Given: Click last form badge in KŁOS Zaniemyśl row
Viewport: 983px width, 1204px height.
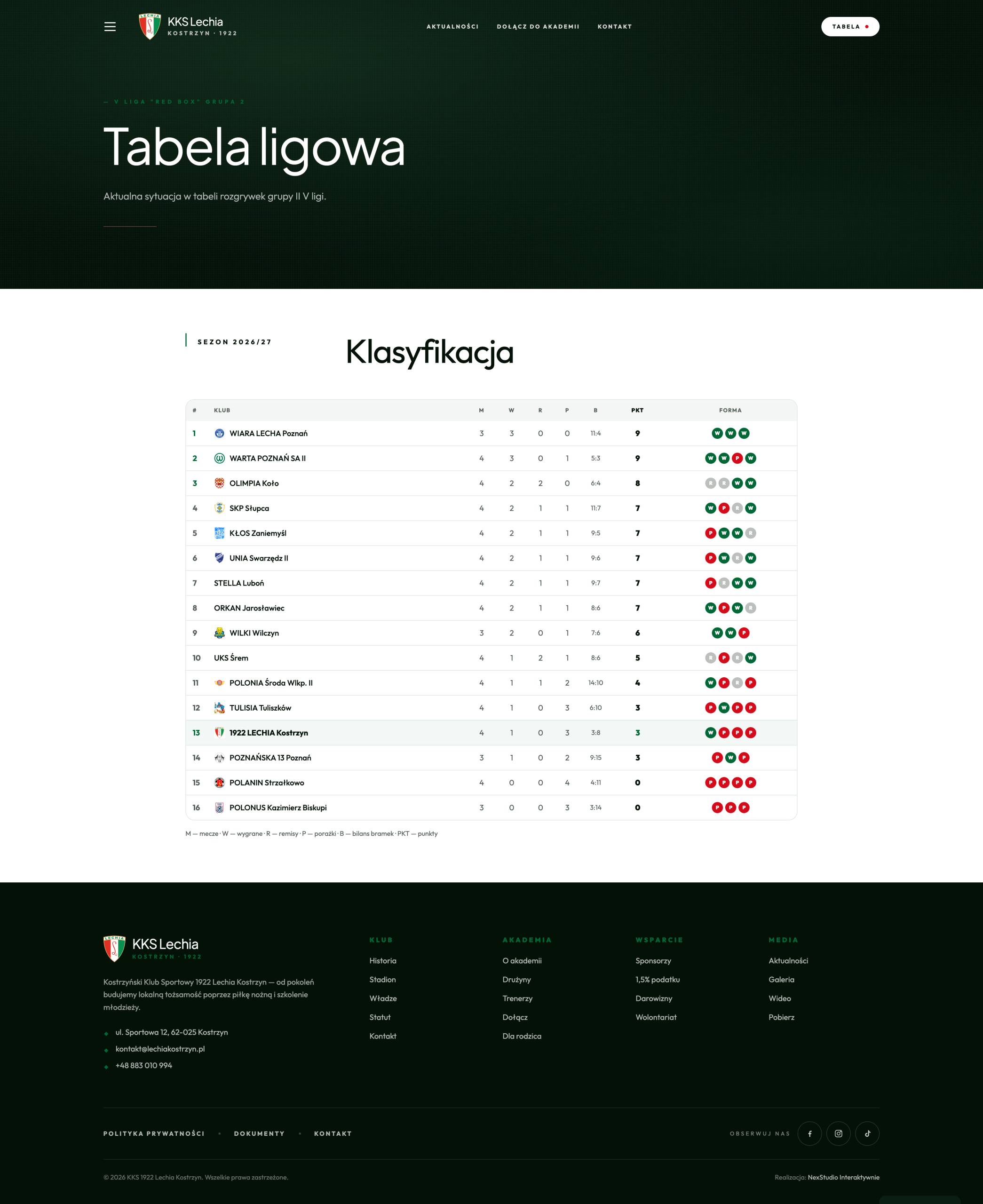Looking at the screenshot, I should pos(751,533).
